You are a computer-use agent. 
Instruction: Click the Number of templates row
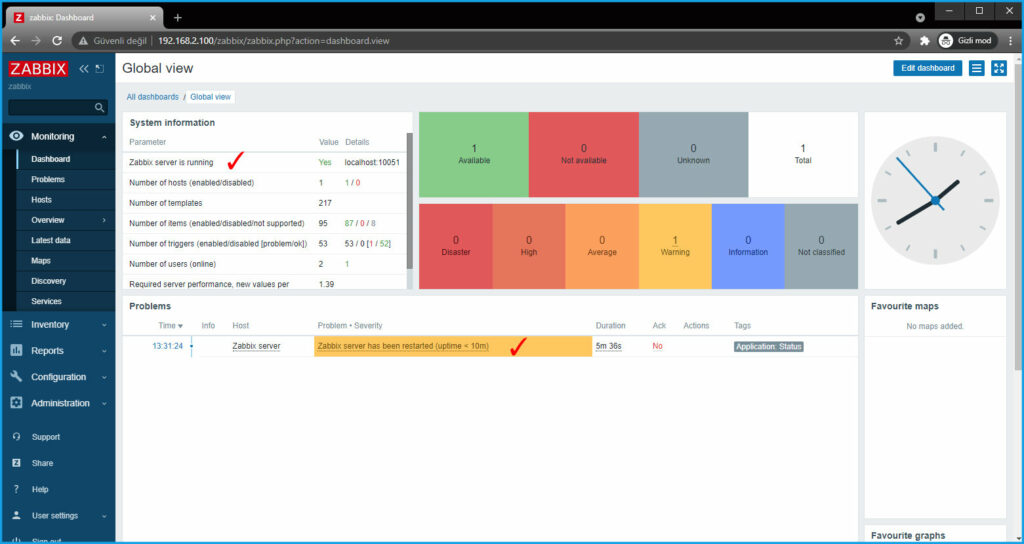pos(264,203)
